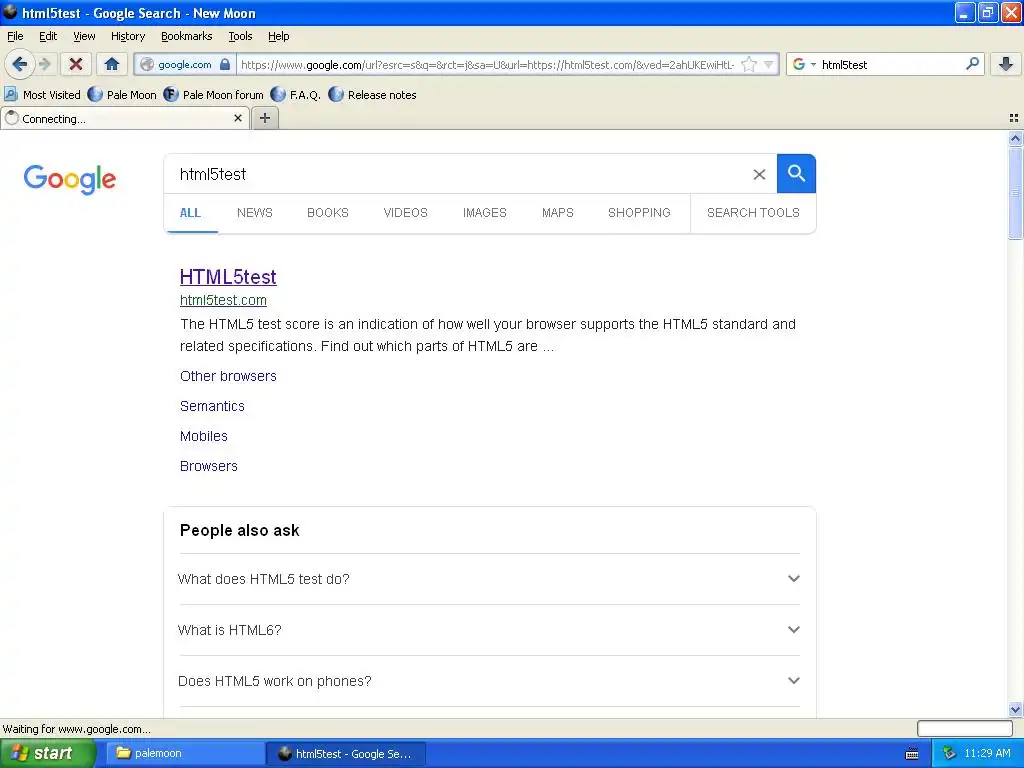This screenshot has height=768, width=1024.
Task: Click the system tray icon beside the clock
Action: [x=949, y=753]
